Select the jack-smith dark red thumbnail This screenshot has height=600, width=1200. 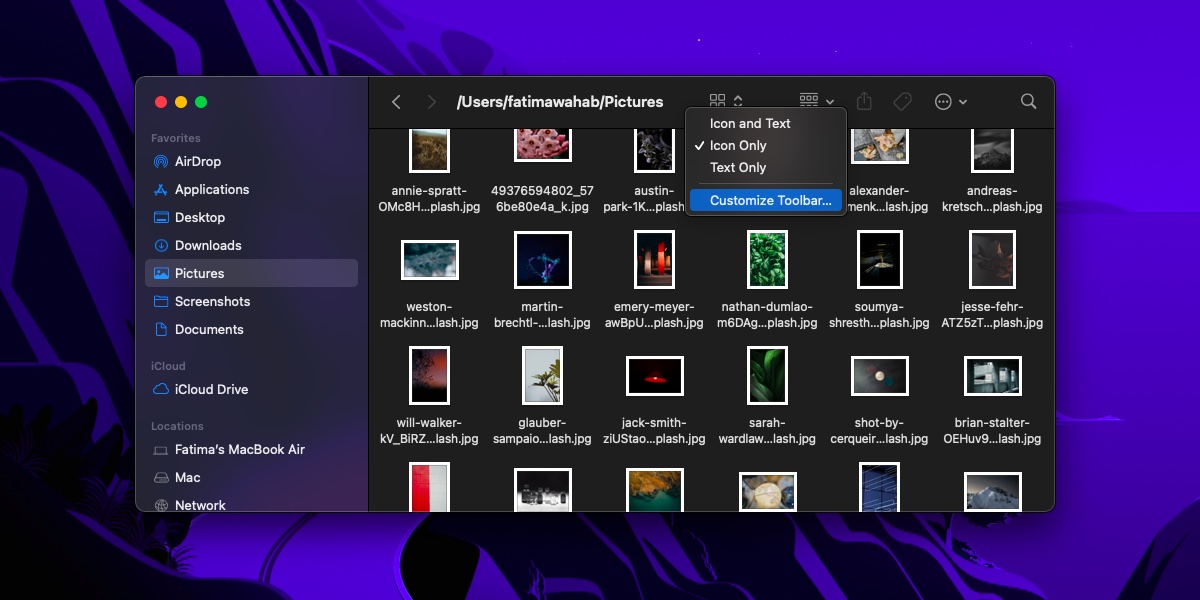[x=655, y=375]
